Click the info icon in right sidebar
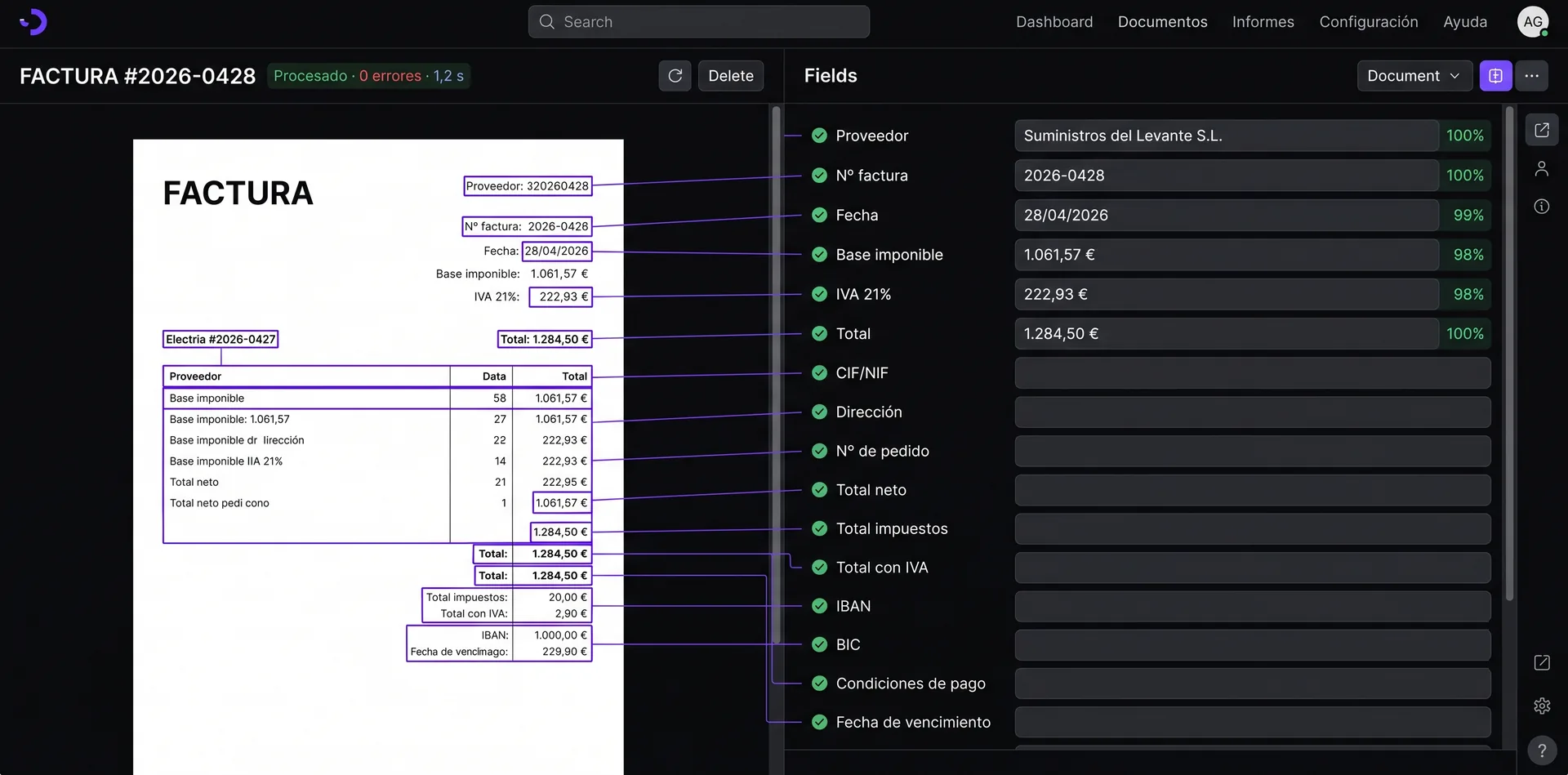The image size is (1568, 775). point(1542,207)
